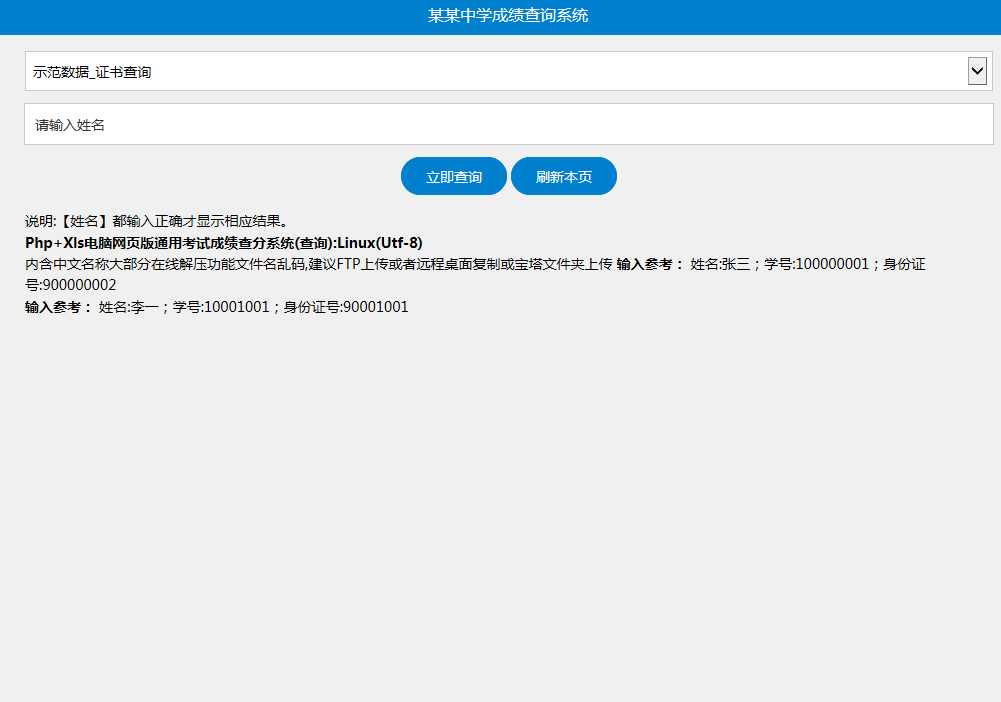Click the 刷新本页 refresh button
The height and width of the screenshot is (702, 1001).
click(564, 175)
